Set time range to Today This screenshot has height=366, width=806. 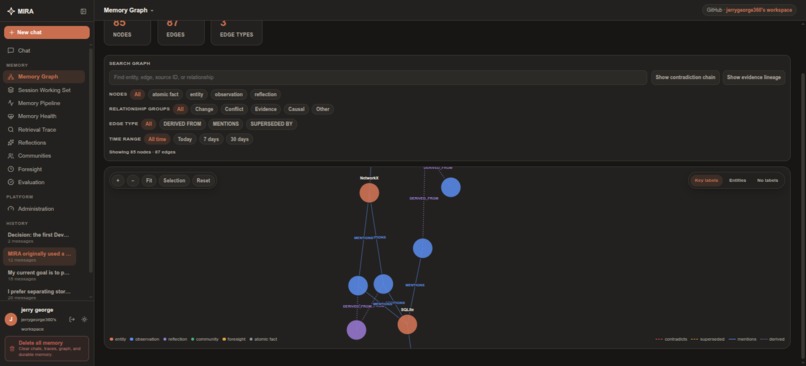tap(185, 139)
